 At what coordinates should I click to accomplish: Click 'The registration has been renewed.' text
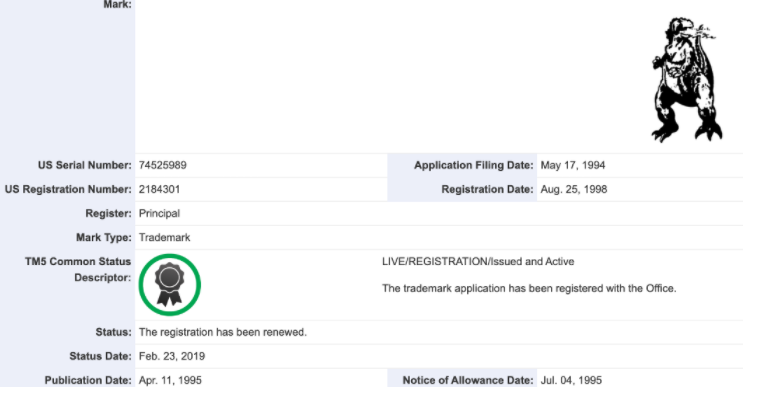click(222, 332)
